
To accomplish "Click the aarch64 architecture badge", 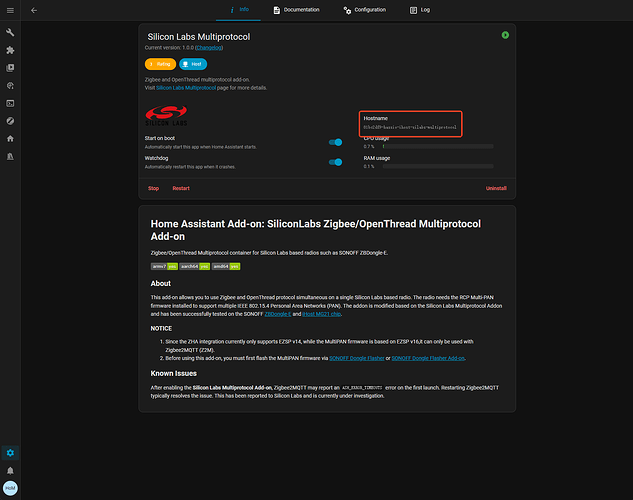I will tap(195, 266).
